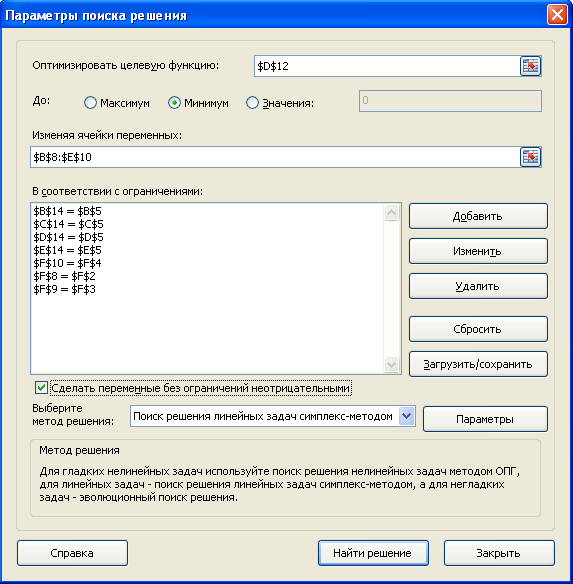Close the Параметры поиска решения dialog
This screenshot has height=584, width=573.
pos(557,15)
